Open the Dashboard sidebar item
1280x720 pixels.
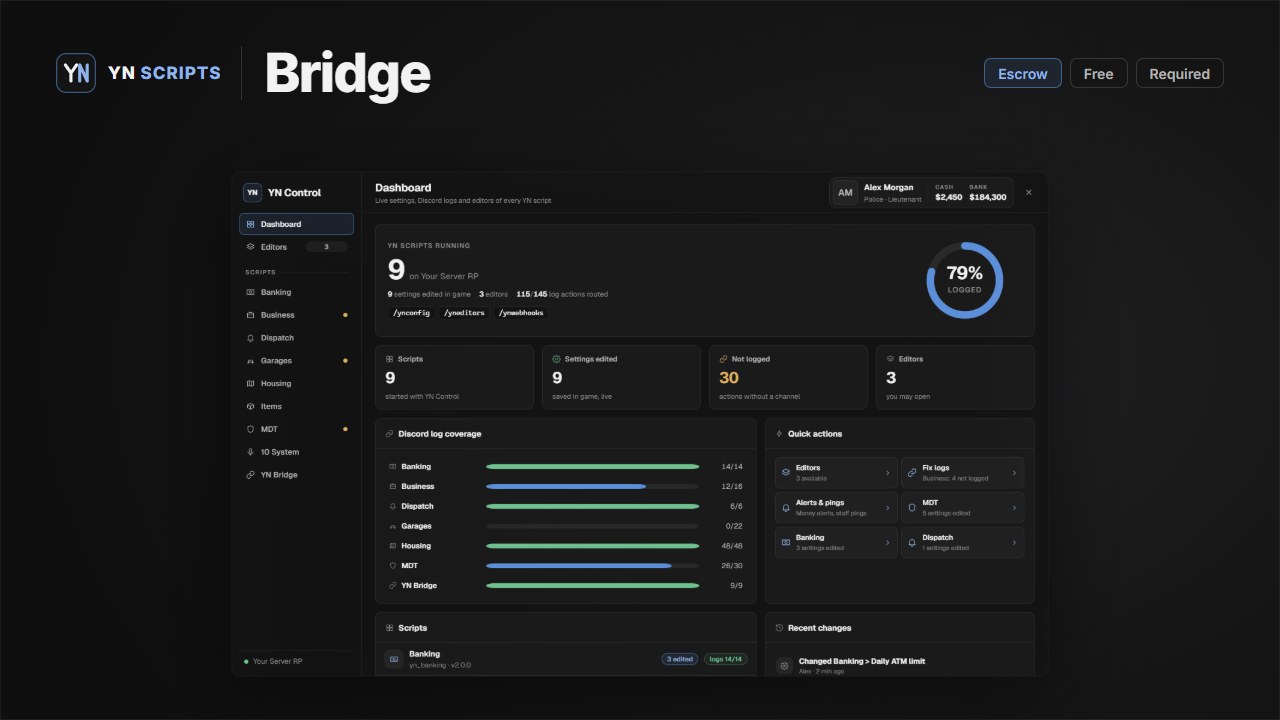296,224
